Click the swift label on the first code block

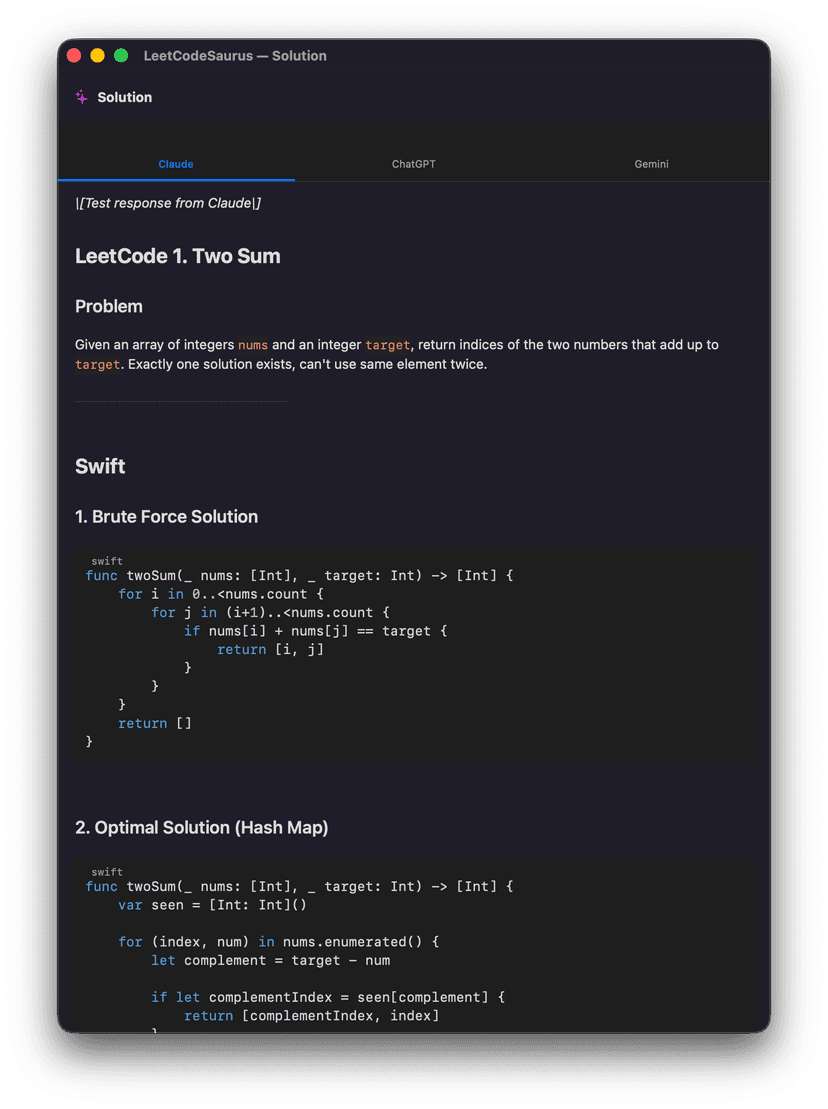click(106, 561)
